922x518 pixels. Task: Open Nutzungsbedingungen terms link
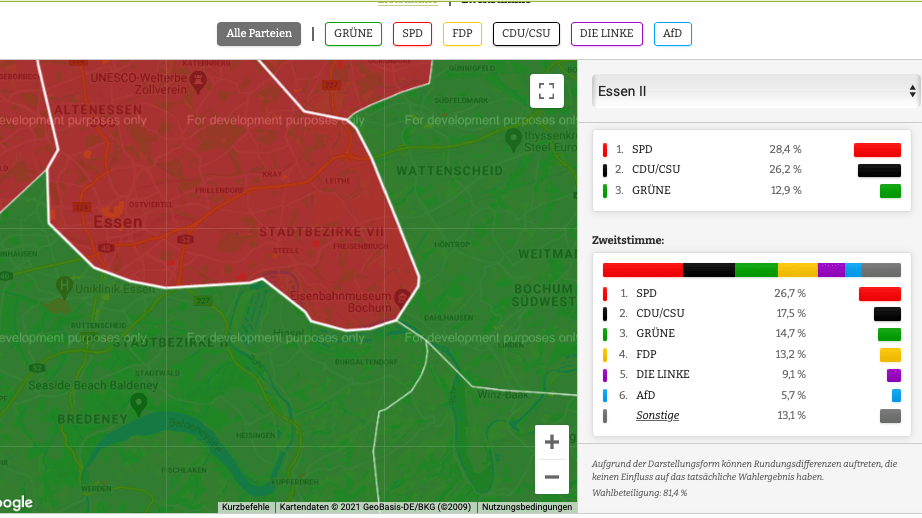pyautogui.click(x=527, y=507)
